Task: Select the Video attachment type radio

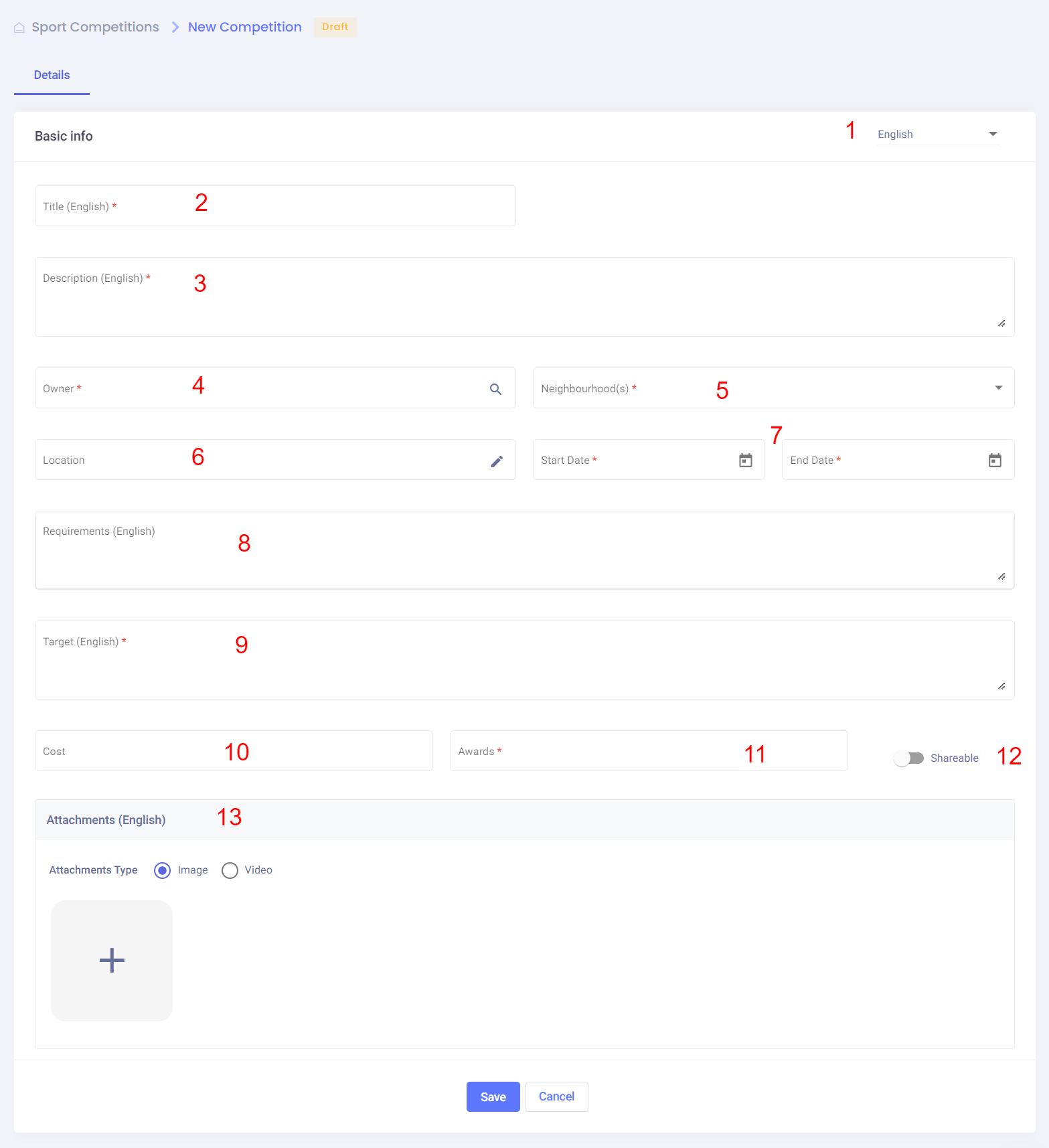Action: (x=230, y=870)
